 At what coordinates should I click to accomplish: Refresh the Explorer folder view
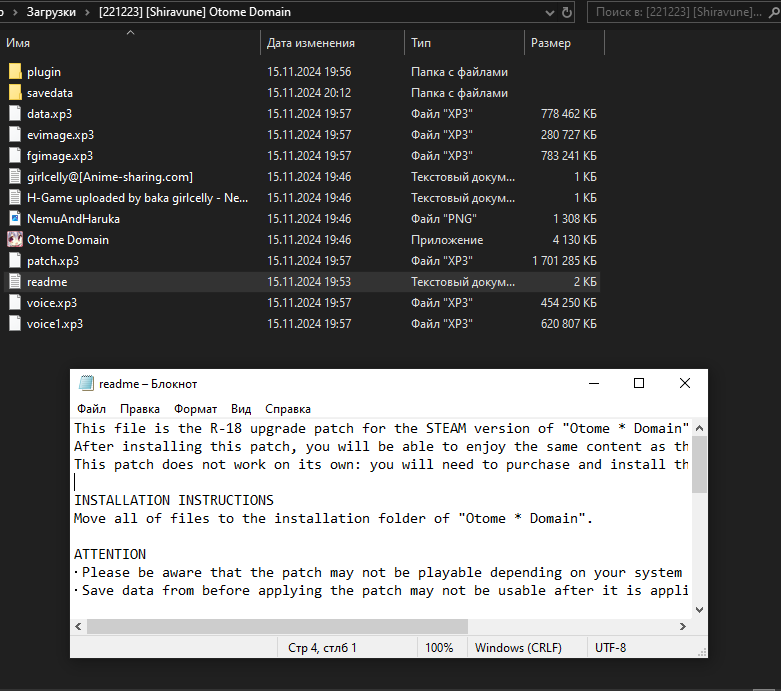pos(567,12)
